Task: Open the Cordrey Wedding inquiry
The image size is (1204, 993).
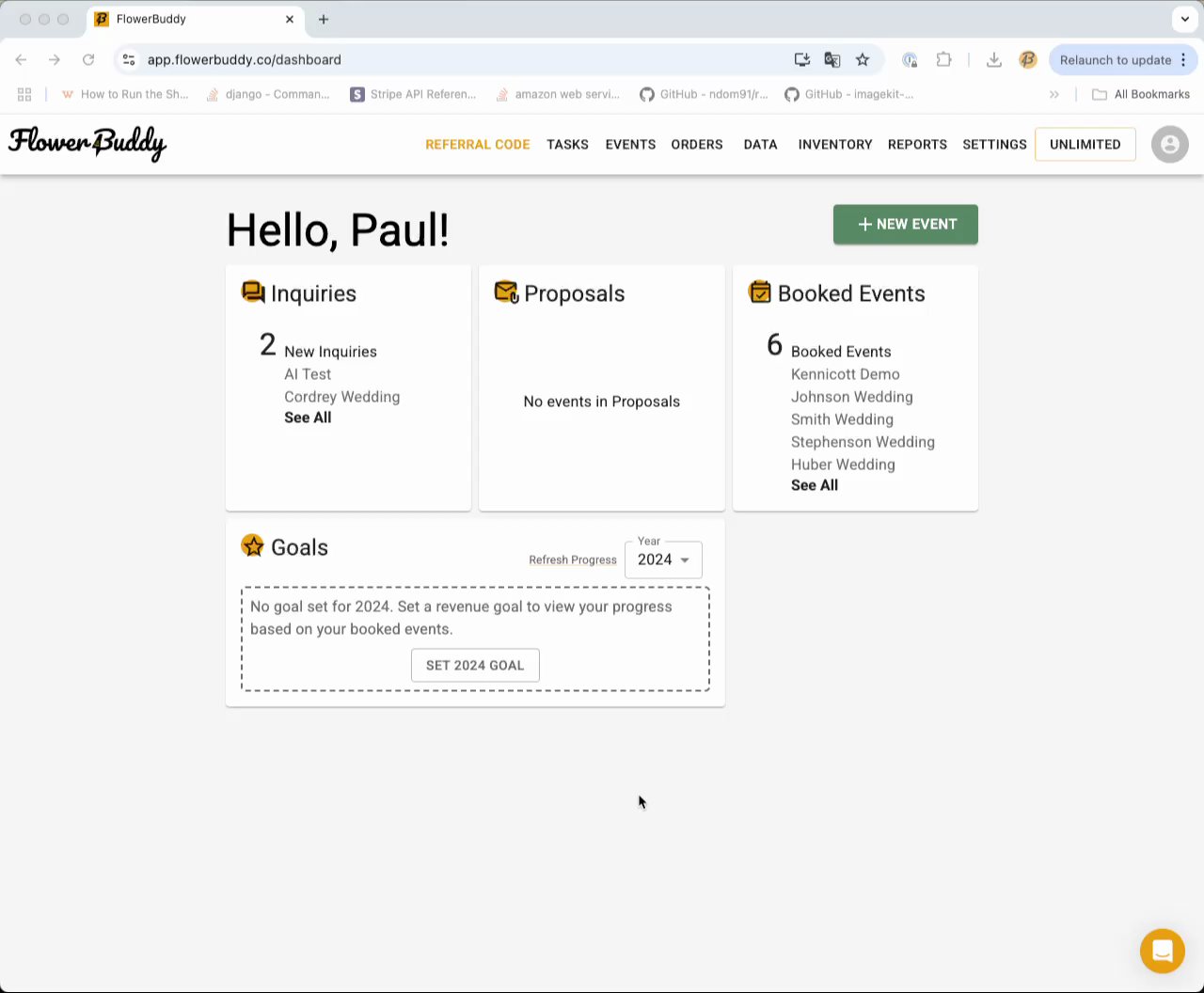Action: click(342, 397)
